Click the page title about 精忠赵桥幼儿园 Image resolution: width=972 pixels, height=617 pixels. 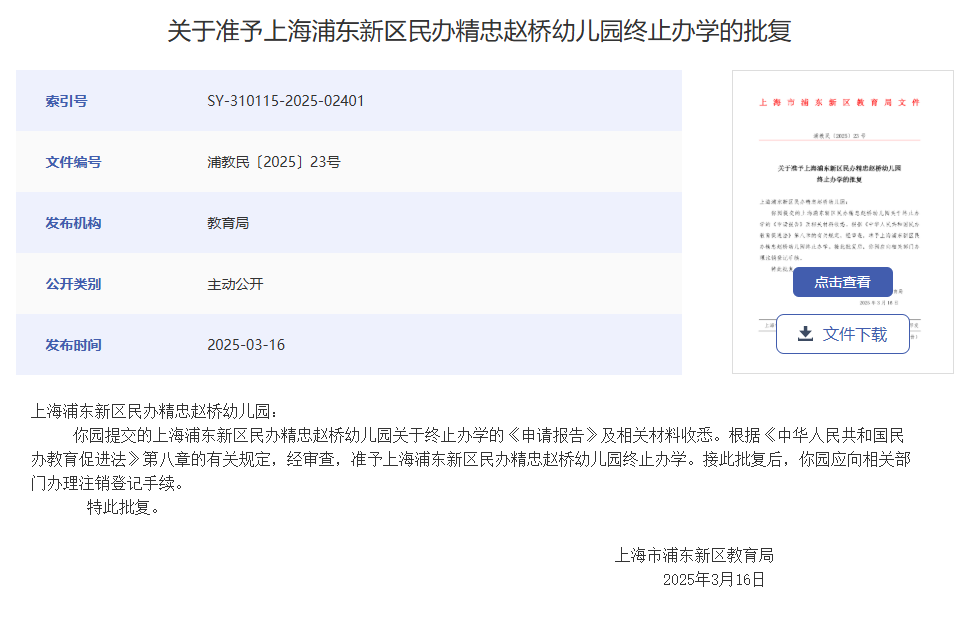pos(479,31)
